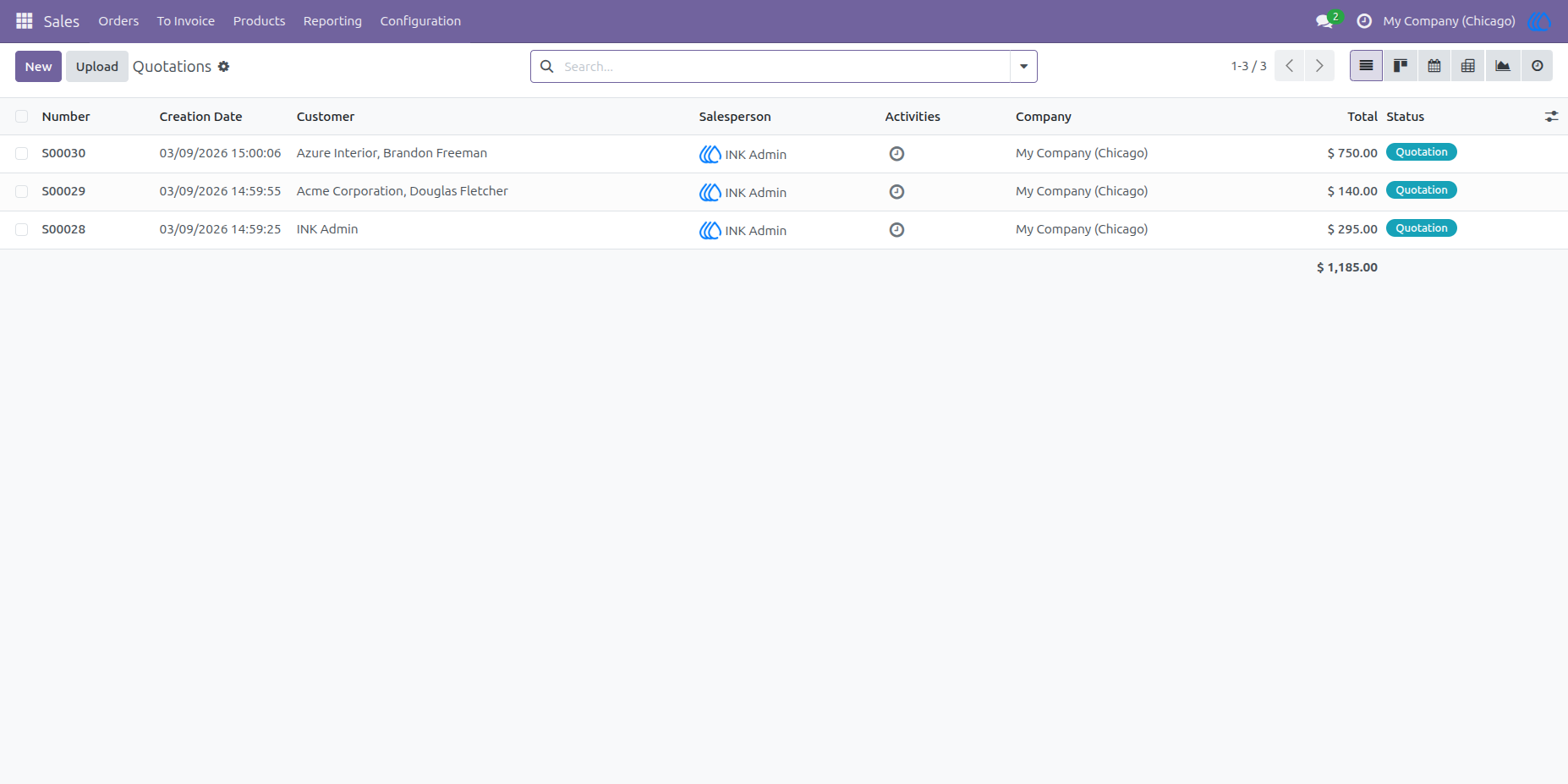Viewport: 1568px width, 784px height.
Task: Click the 1-3 / 3 pager counter
Action: pyautogui.click(x=1248, y=66)
